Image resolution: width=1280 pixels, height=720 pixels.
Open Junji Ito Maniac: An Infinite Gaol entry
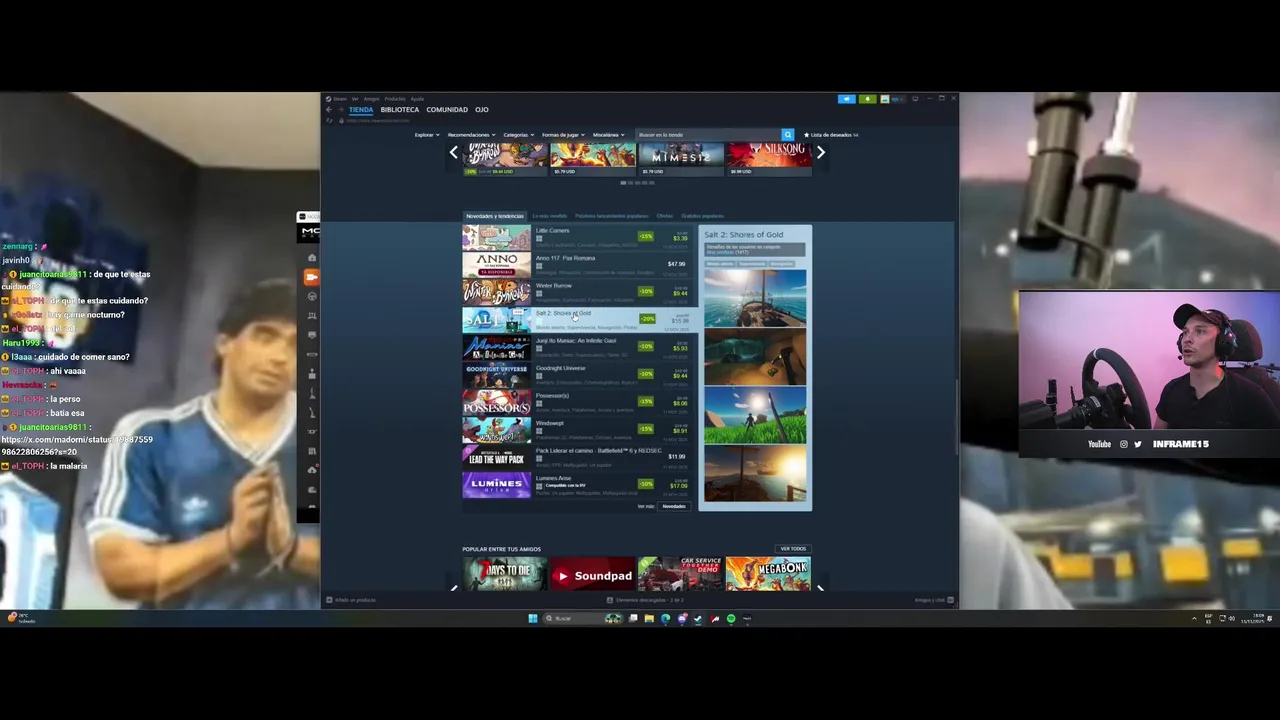point(576,347)
